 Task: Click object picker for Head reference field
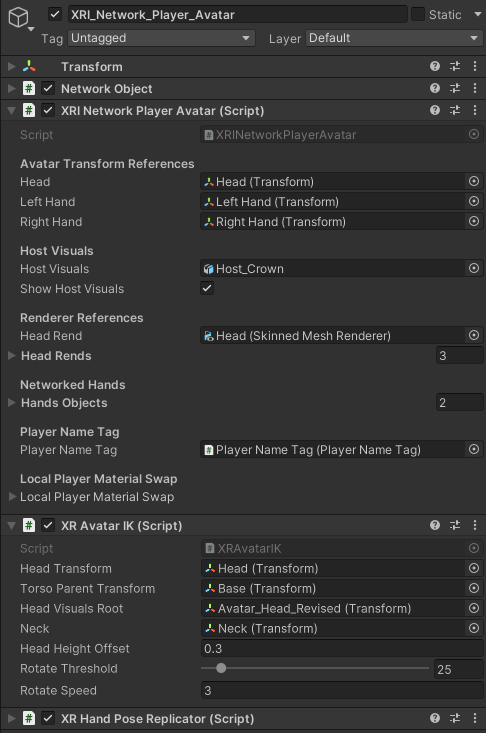click(474, 181)
